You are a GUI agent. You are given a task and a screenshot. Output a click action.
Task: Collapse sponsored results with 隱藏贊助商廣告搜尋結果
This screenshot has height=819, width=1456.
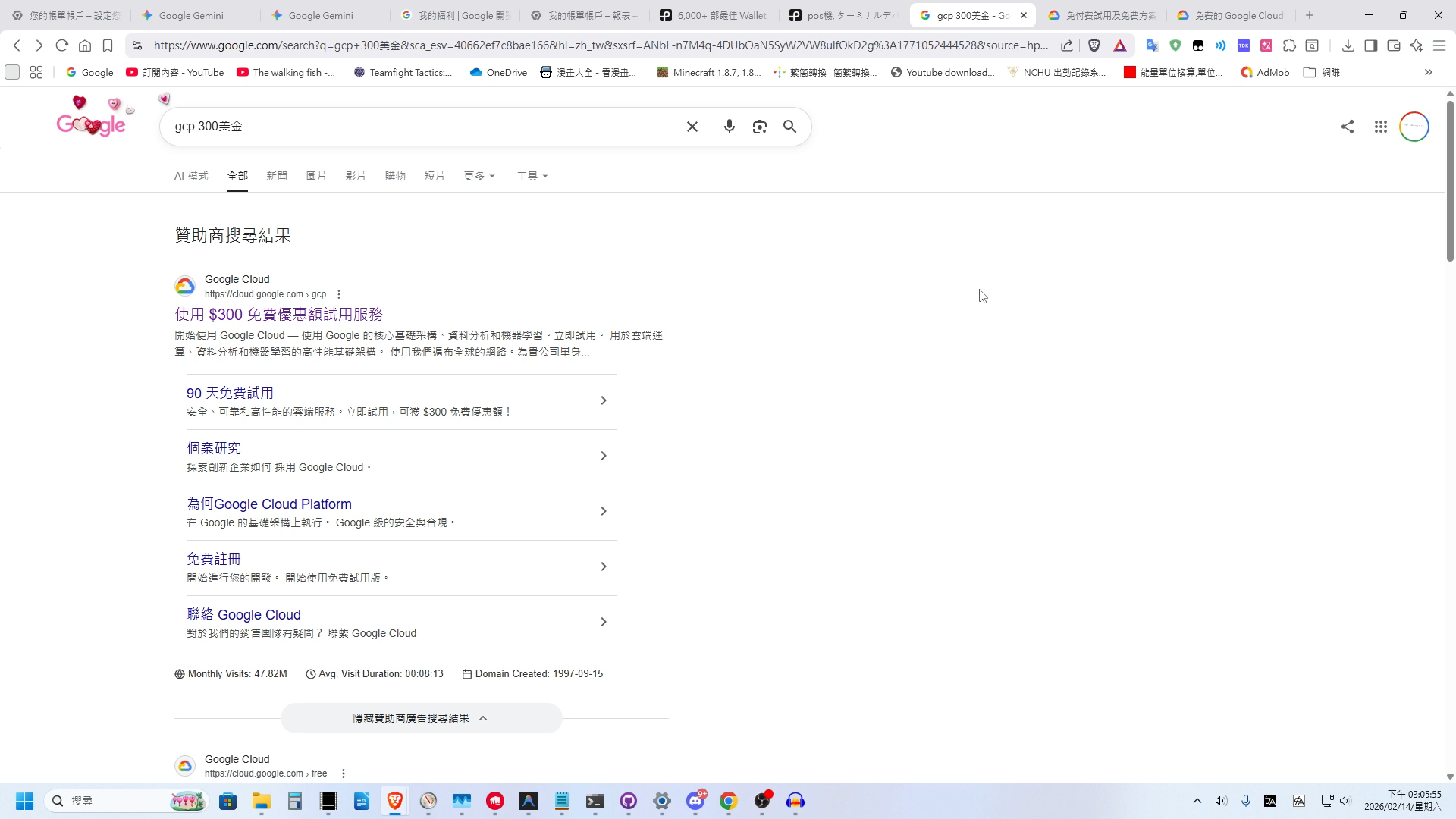[421, 718]
